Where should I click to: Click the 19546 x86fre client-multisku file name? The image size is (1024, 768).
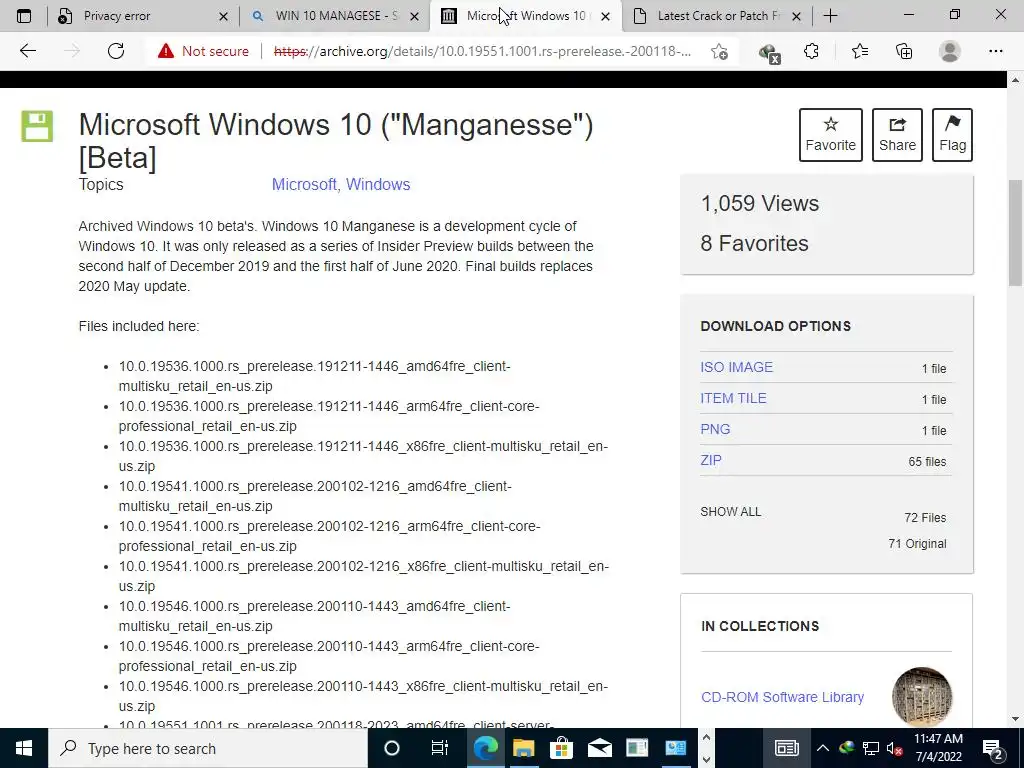click(363, 696)
